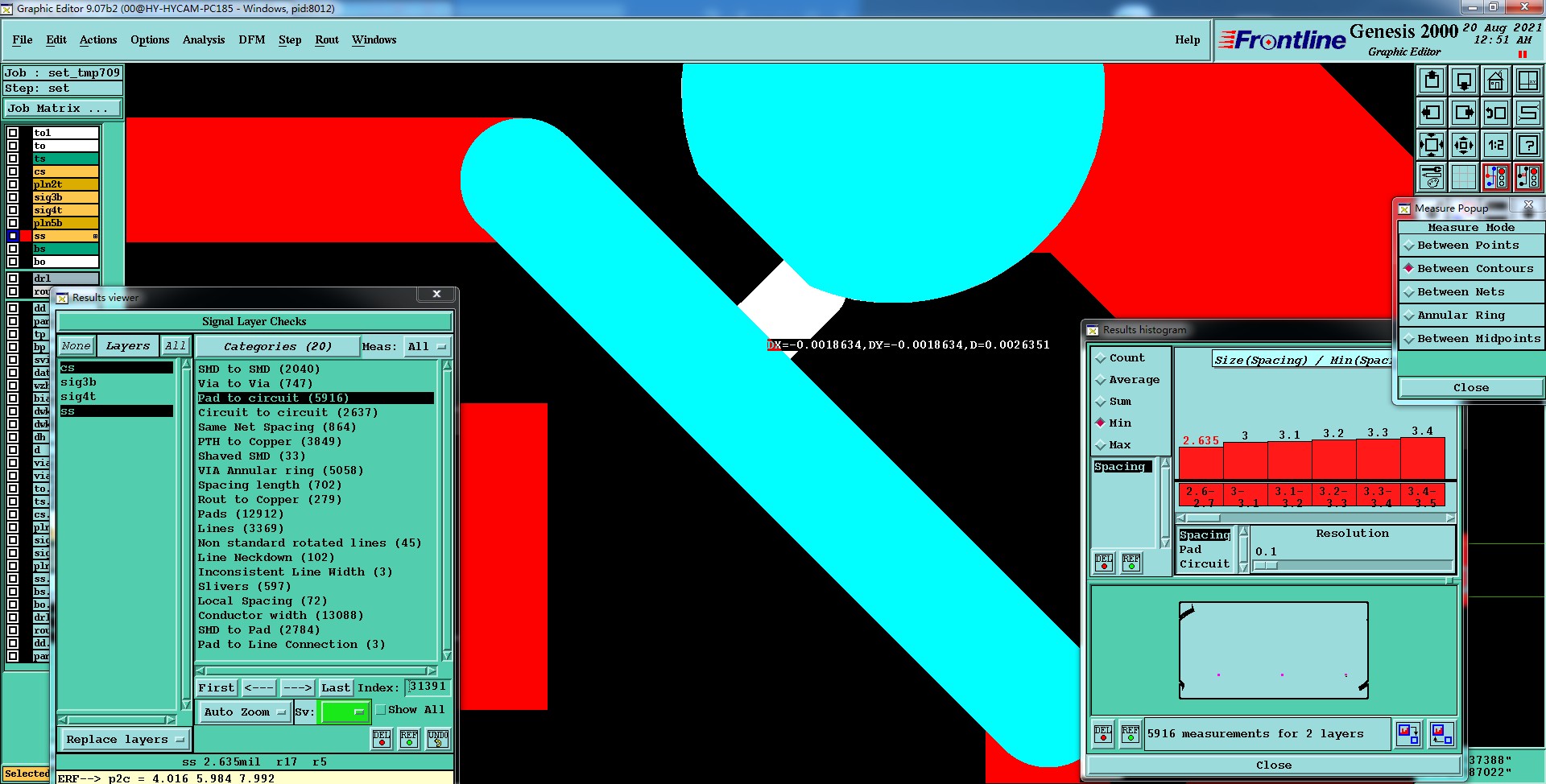This screenshot has width=1546, height=784.
Task: Click Spacing Pad Circuit list down arrow
Action: [x=1243, y=567]
